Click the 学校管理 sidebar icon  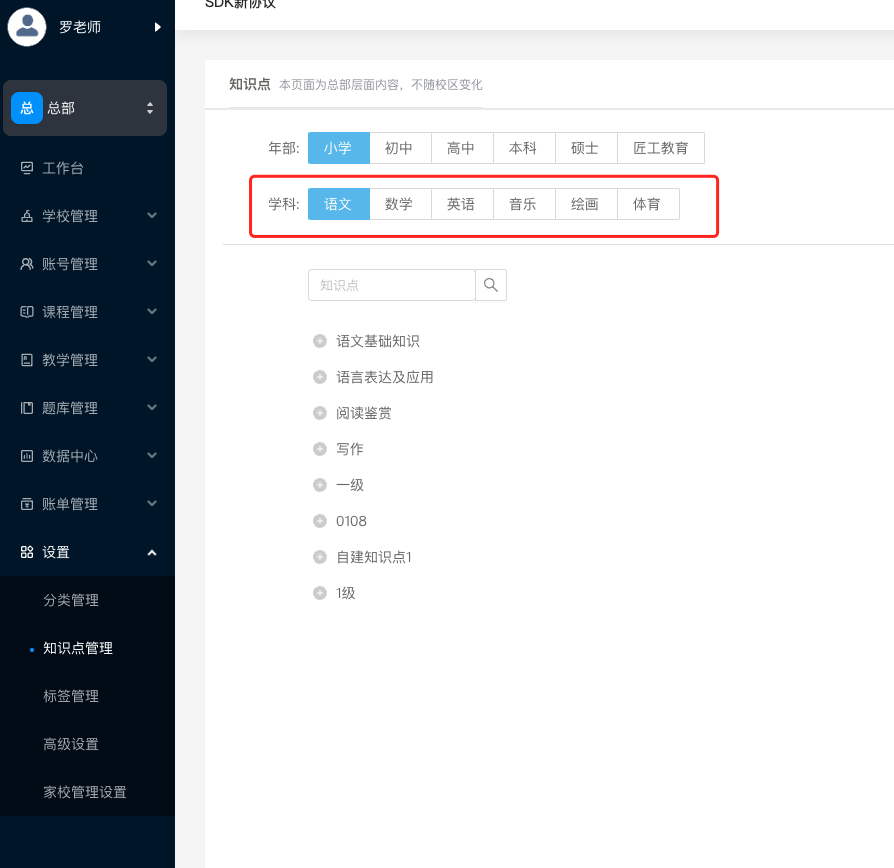(x=27, y=216)
